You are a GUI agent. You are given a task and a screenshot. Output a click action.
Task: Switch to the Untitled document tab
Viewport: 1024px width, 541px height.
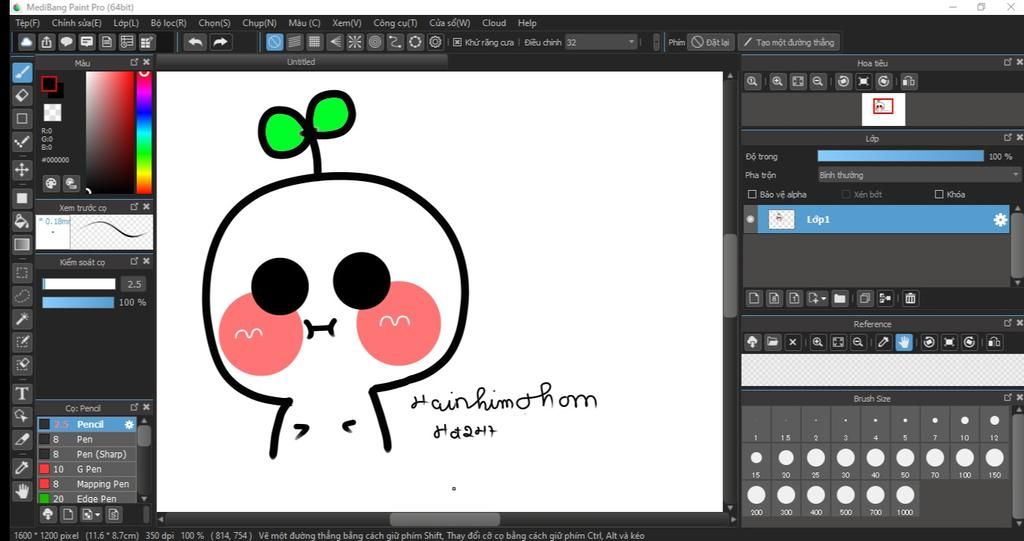coord(301,62)
